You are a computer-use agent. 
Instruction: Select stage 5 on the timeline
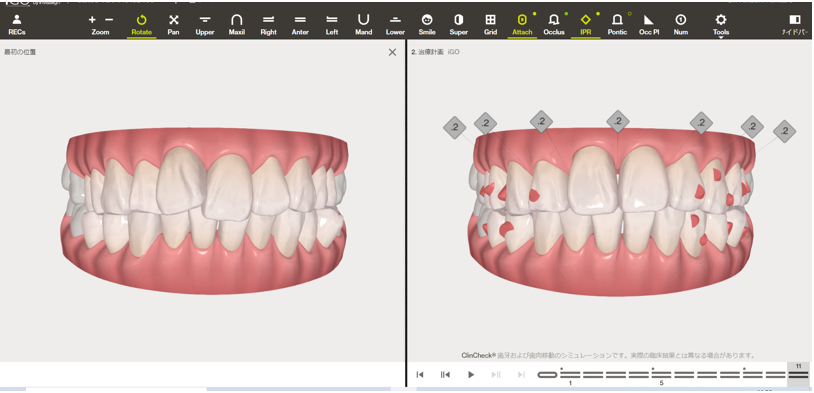661,374
